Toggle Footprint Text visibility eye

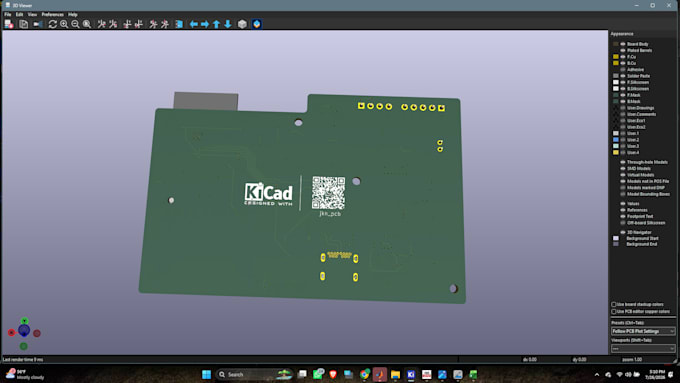pyautogui.click(x=623, y=216)
